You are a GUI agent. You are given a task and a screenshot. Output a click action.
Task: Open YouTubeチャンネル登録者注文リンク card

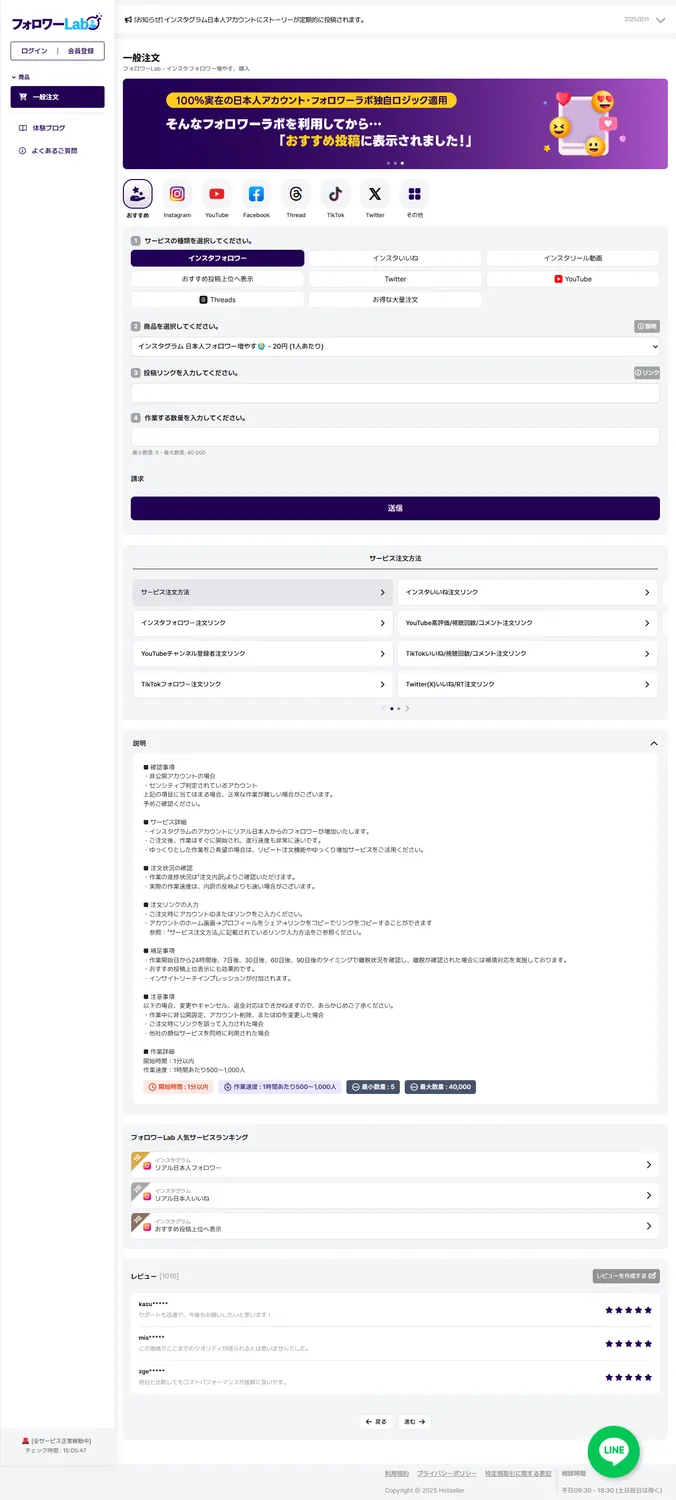pos(263,654)
